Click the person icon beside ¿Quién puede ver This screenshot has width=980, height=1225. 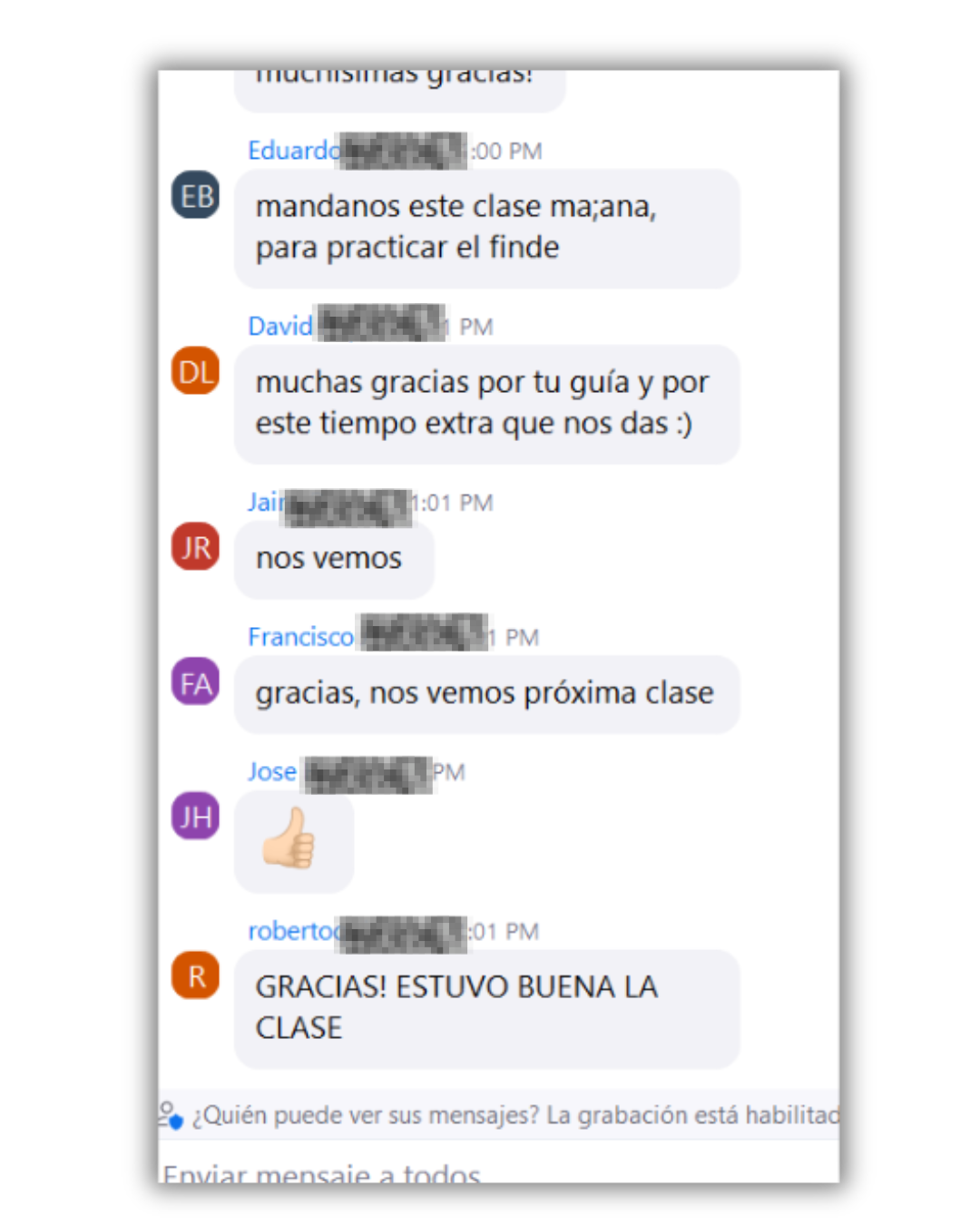170,1114
